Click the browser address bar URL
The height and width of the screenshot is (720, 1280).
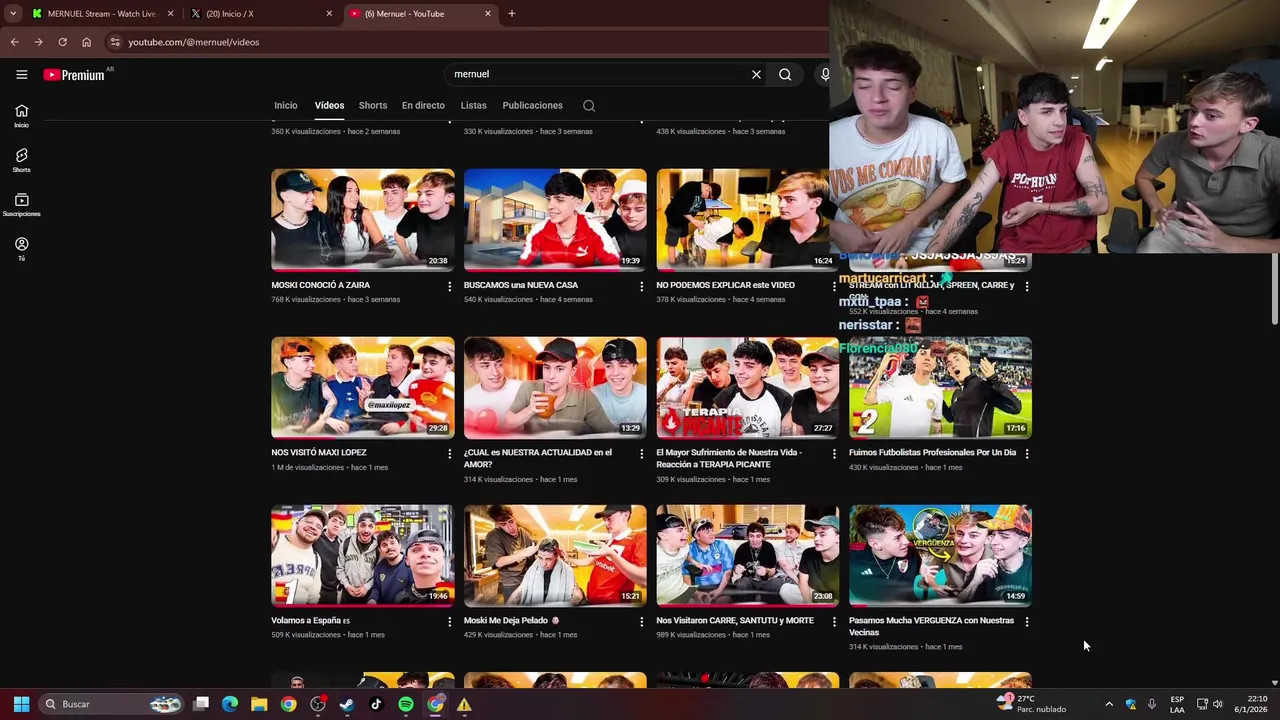coord(193,42)
